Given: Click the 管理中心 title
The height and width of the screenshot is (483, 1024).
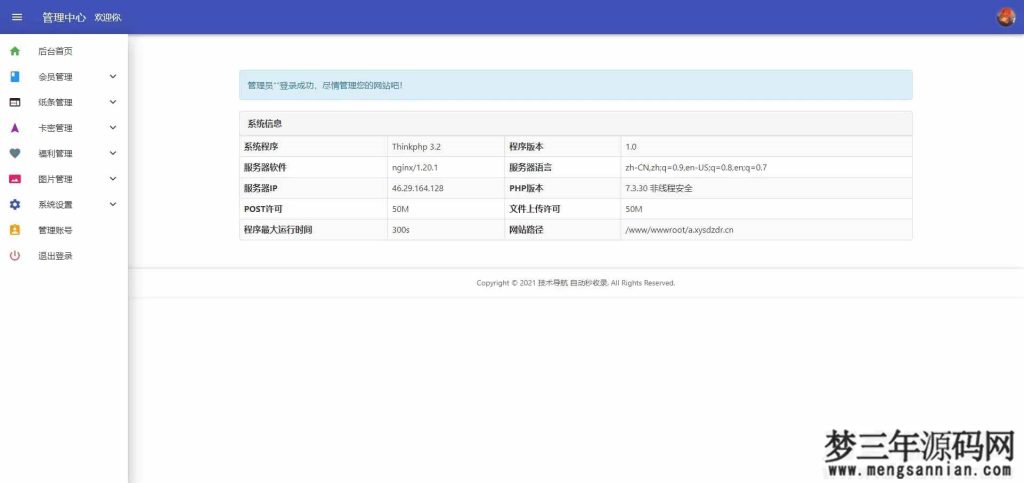Looking at the screenshot, I should coord(64,18).
